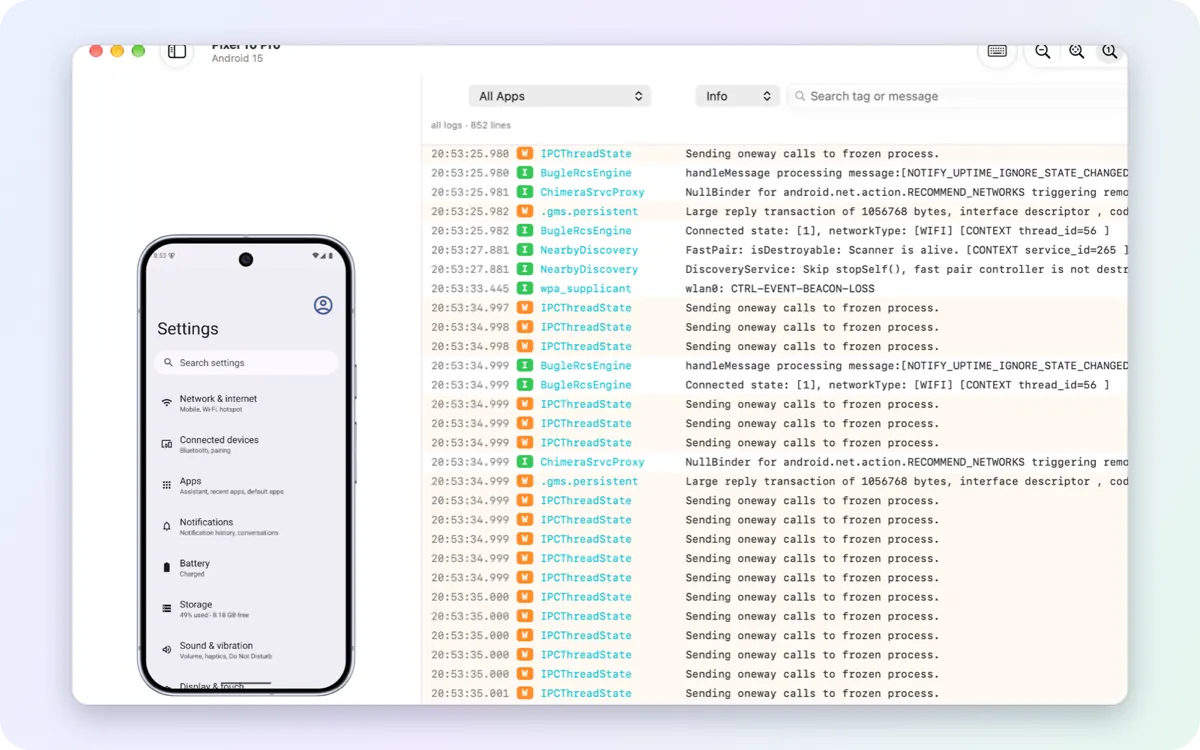Click the magnifier icon in Search settings
The image size is (1200, 750).
pos(168,363)
